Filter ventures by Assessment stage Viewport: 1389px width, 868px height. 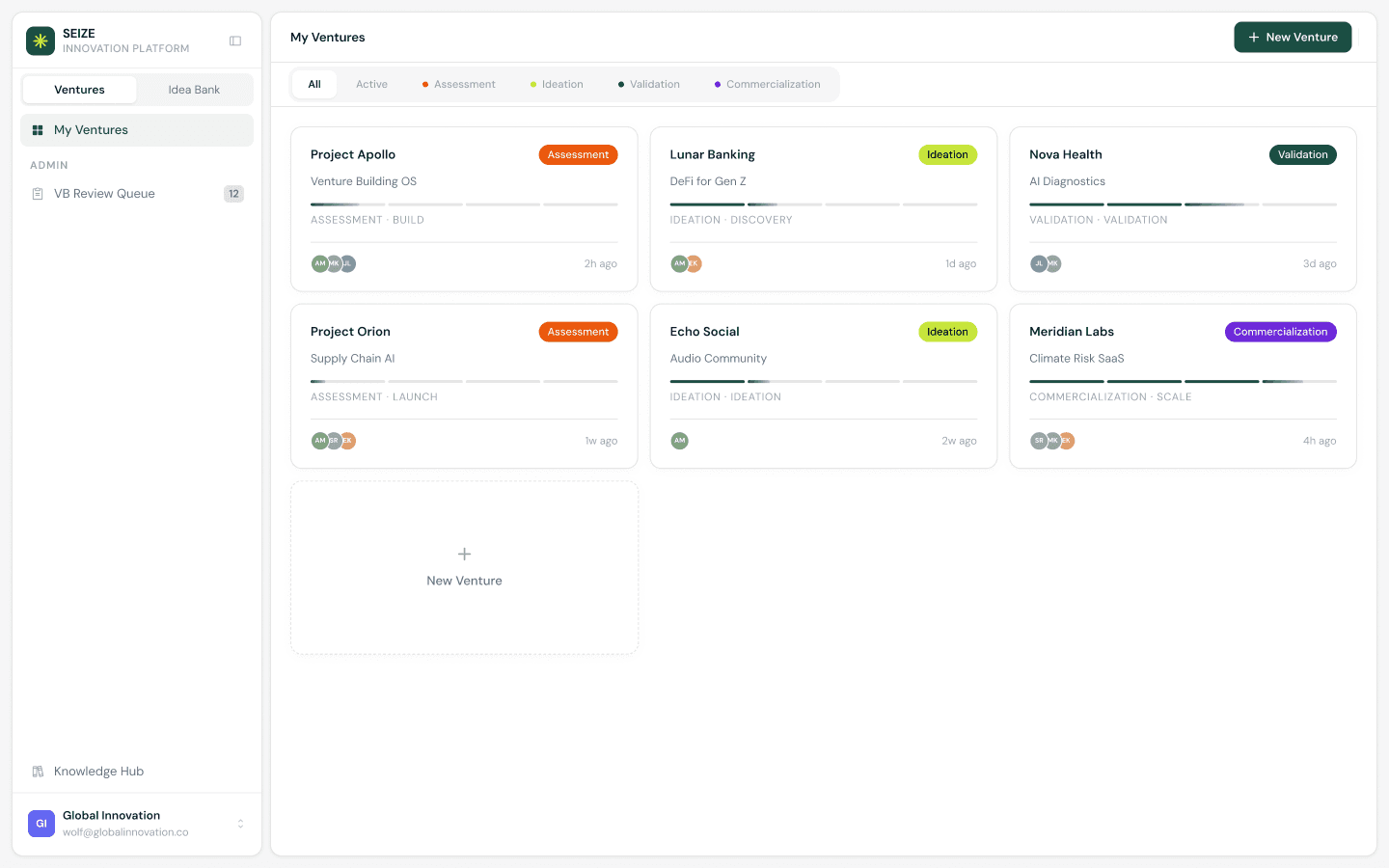tap(459, 85)
